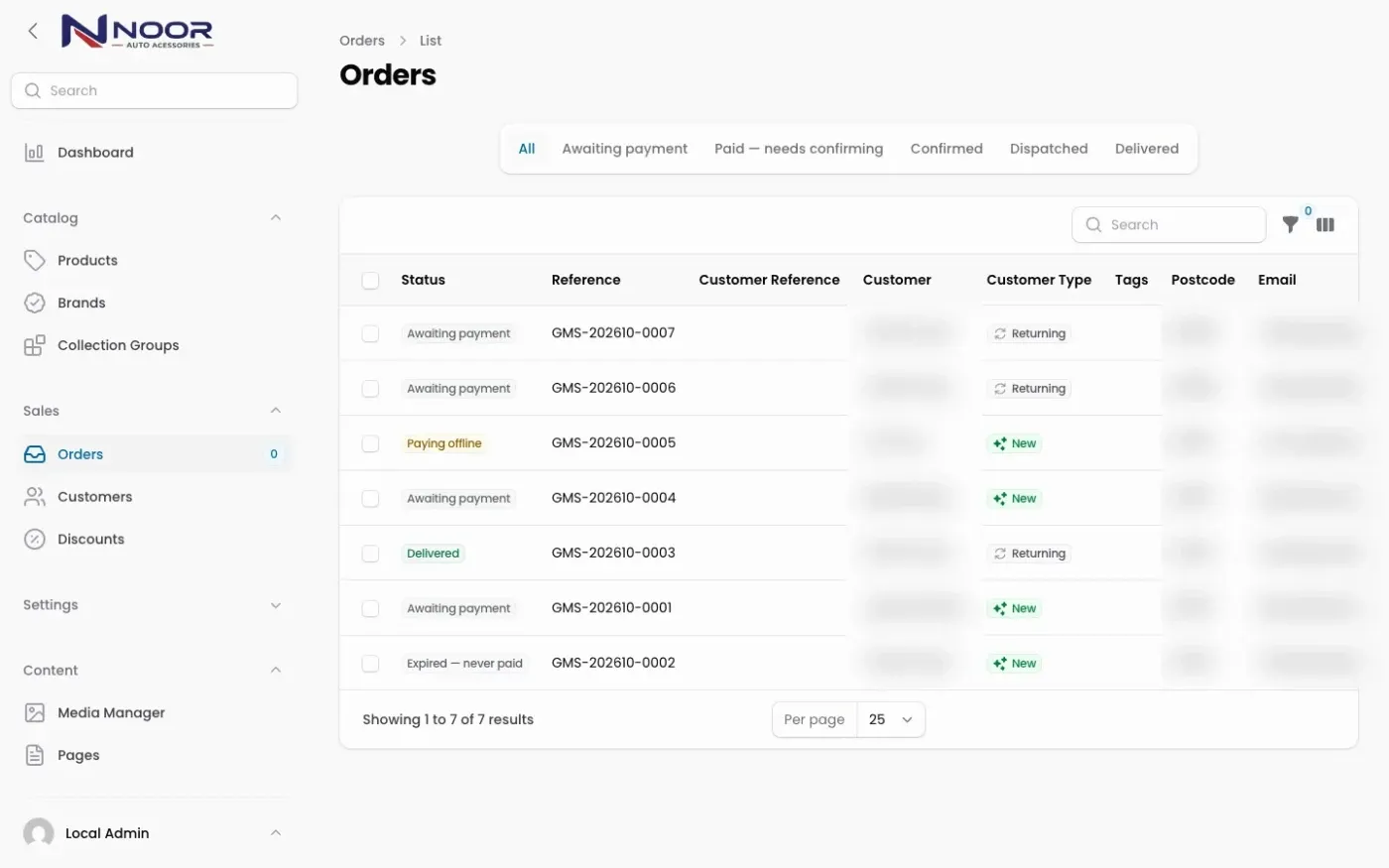Click the Noor Auto Accessories logo
Viewport: 1389px width, 868px height.
point(137,31)
